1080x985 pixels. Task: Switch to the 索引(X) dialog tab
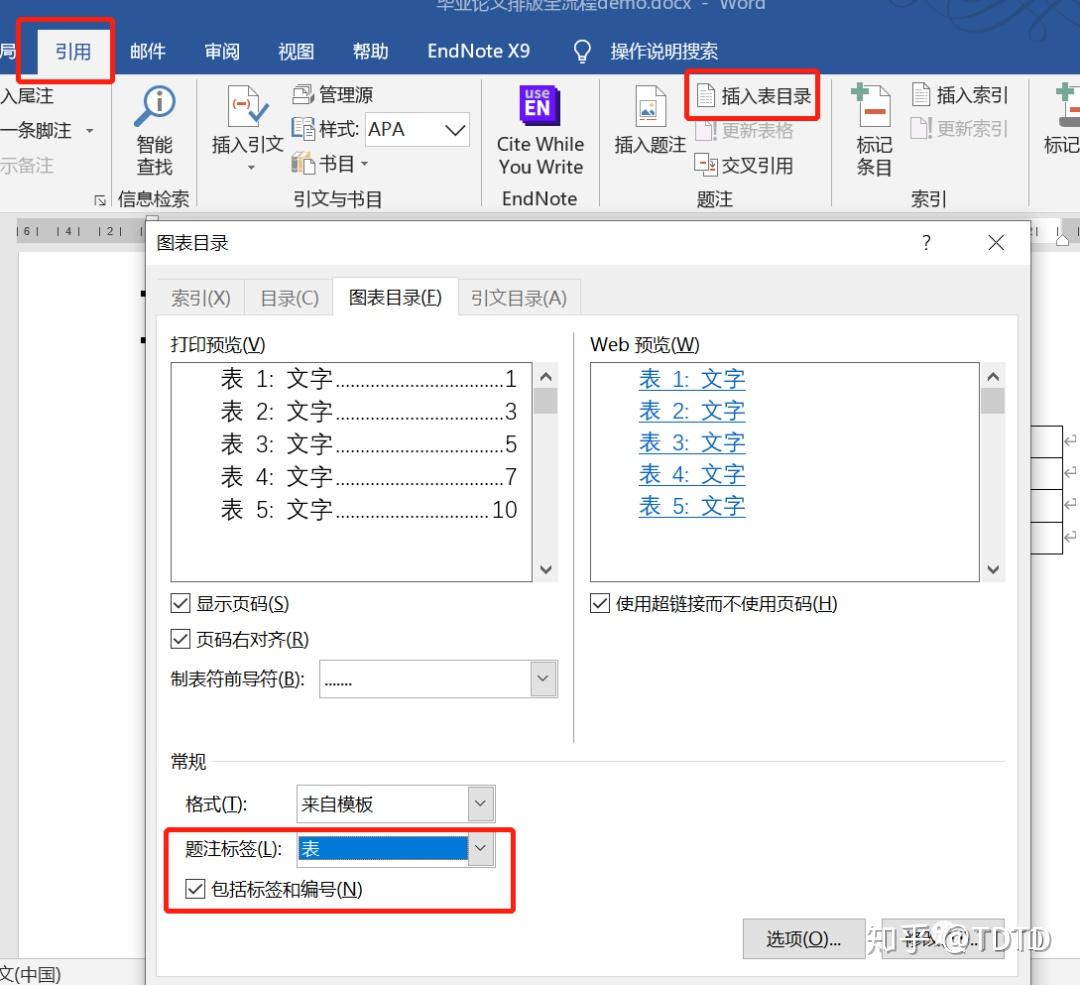[200, 298]
